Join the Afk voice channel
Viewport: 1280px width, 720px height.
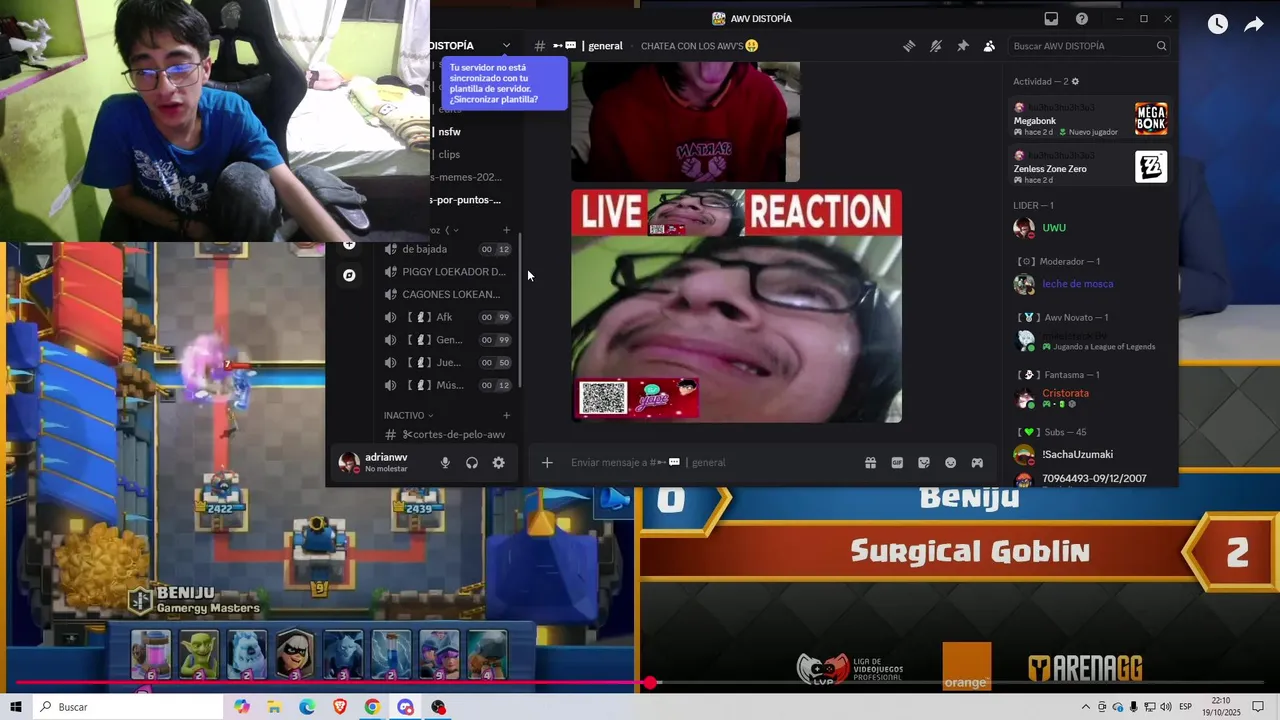tap(449, 317)
